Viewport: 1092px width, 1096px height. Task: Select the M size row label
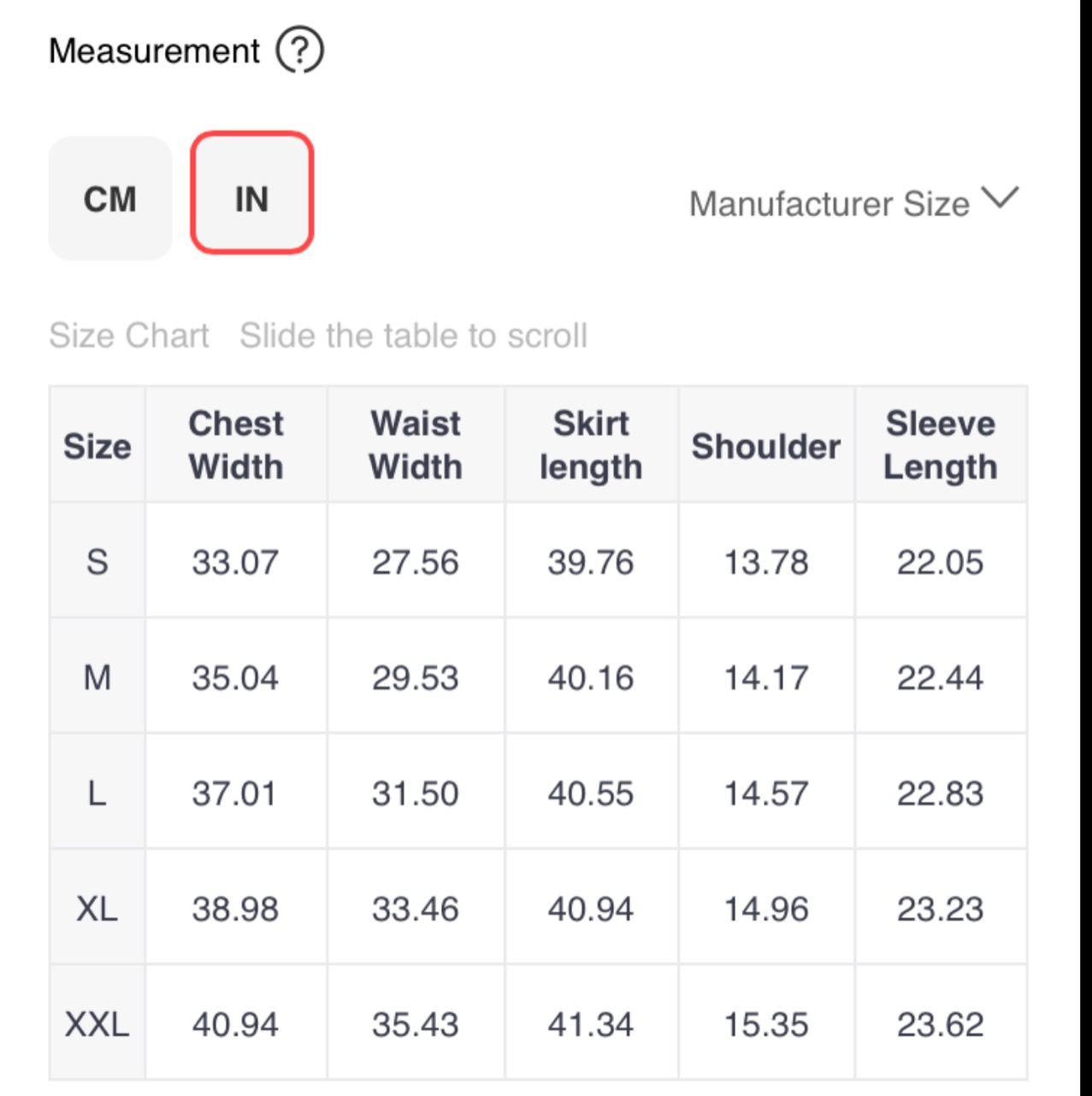[97, 677]
